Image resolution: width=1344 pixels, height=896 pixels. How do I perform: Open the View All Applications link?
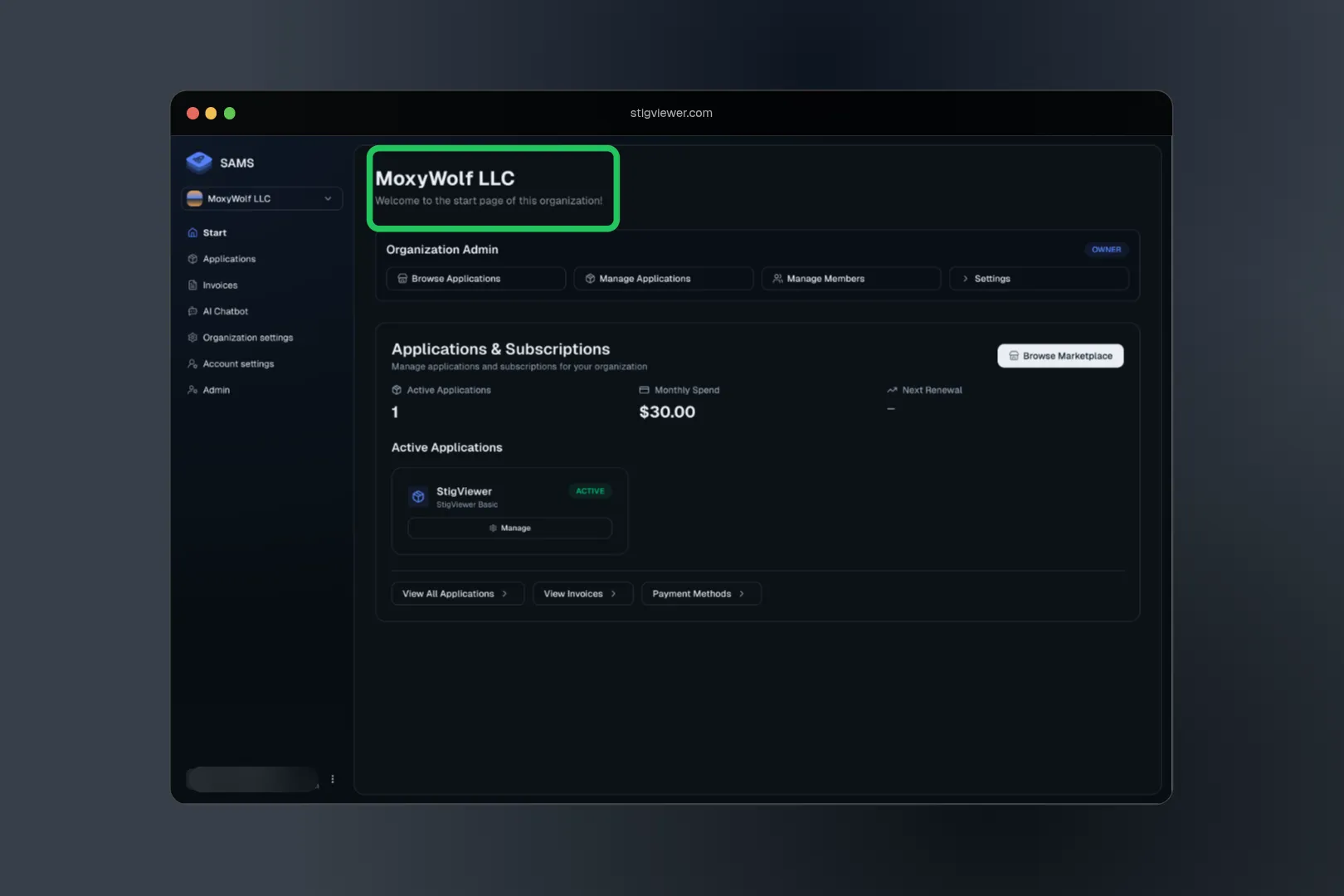[x=456, y=594]
